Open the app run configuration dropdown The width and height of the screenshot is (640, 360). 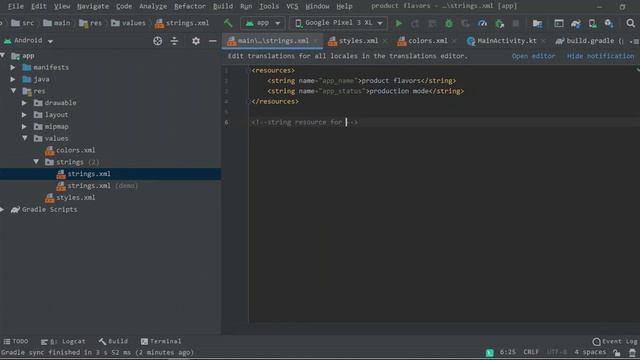pos(262,23)
